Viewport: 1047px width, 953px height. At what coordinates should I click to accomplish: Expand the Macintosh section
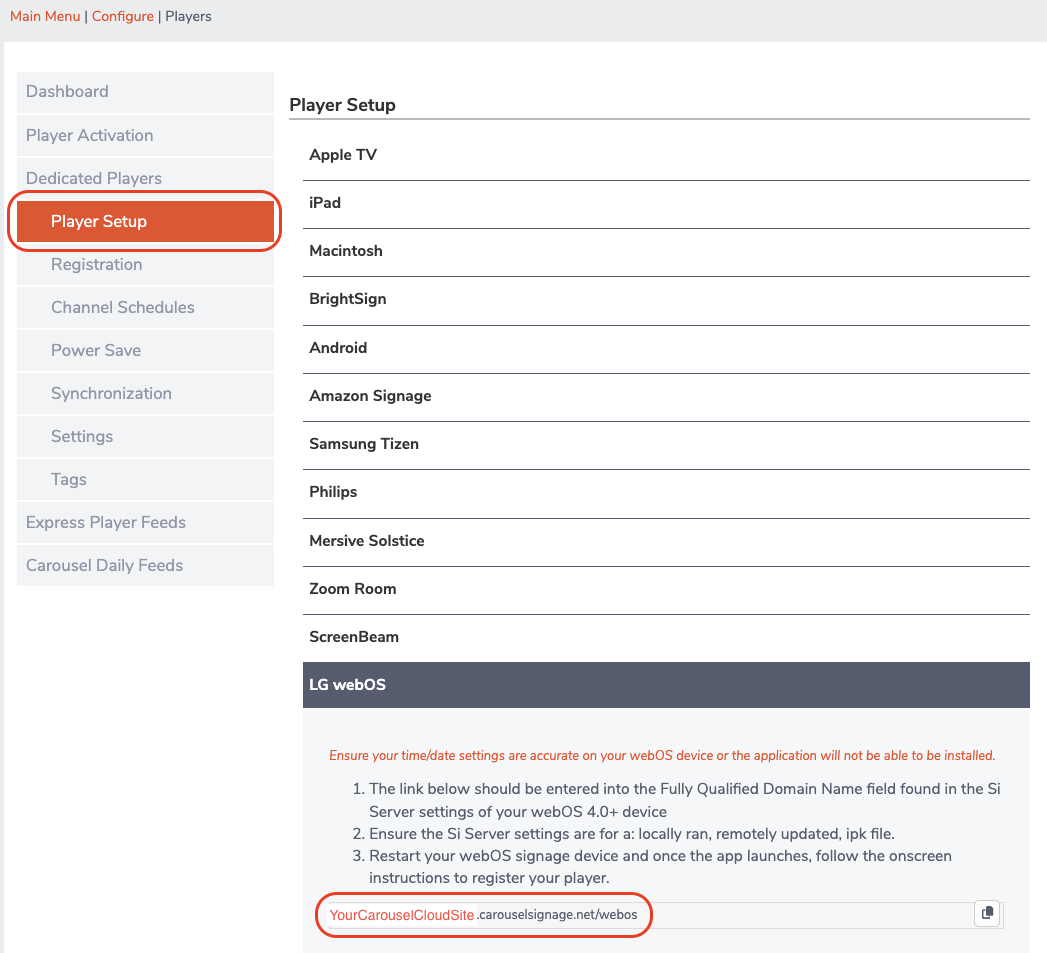point(666,251)
